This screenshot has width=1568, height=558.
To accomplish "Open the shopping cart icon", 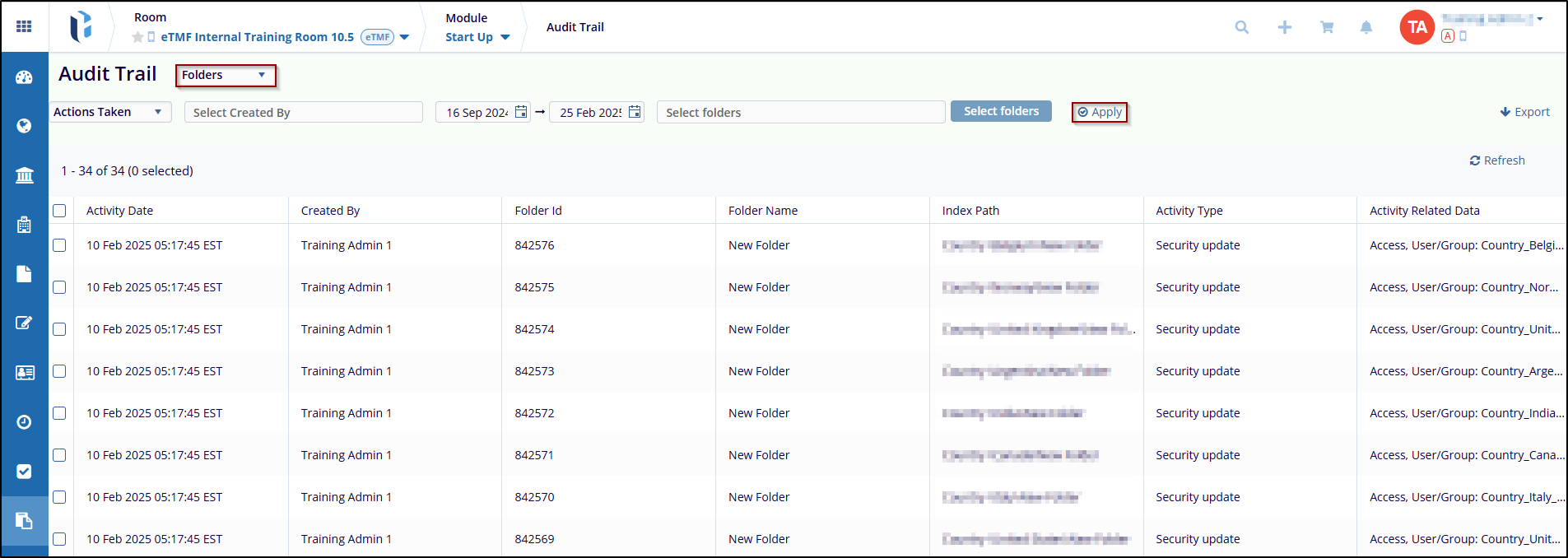I will click(x=1327, y=27).
